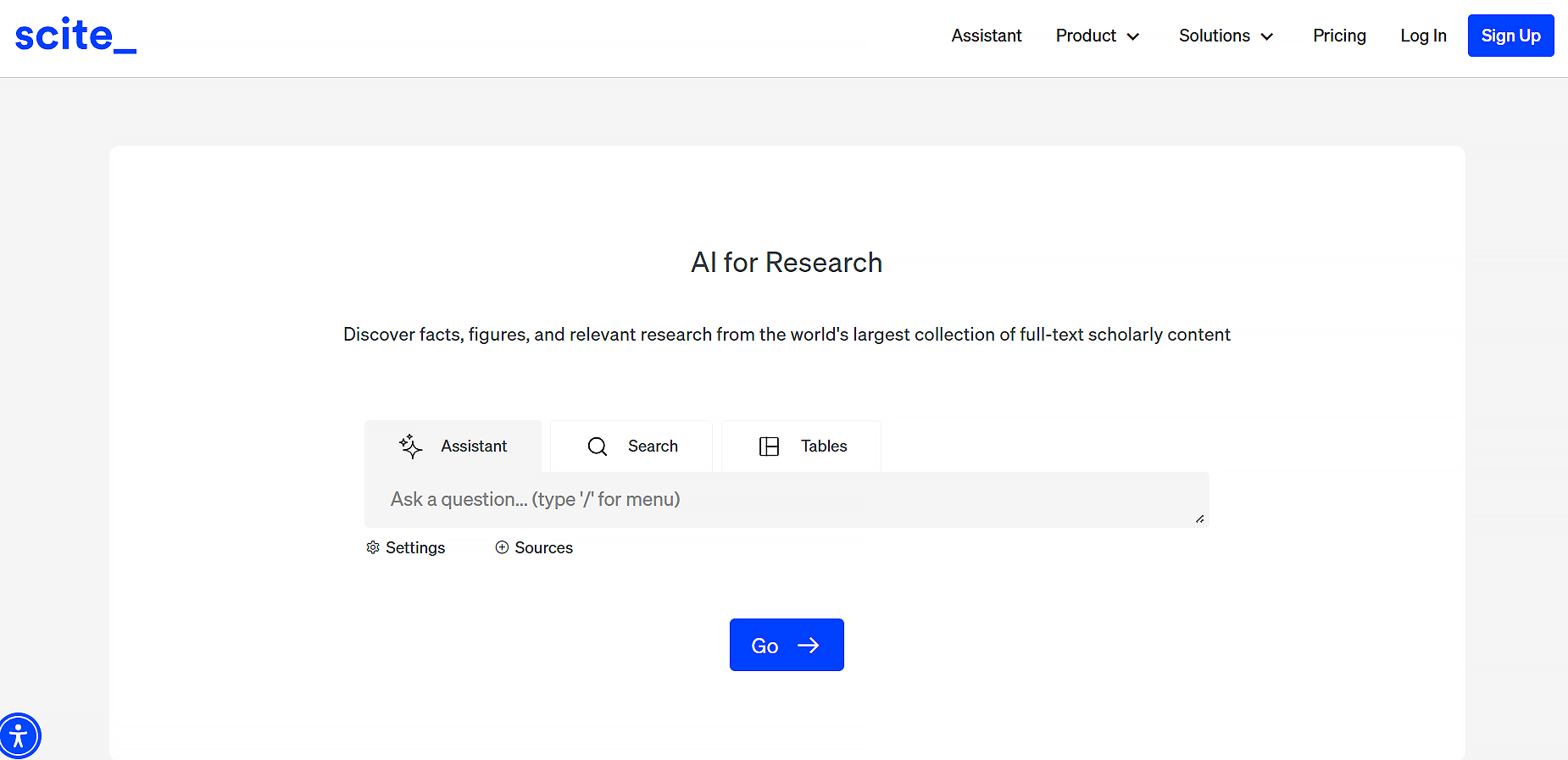The width and height of the screenshot is (1568, 760).
Task: Click the scite_ logo
Action: (x=75, y=36)
